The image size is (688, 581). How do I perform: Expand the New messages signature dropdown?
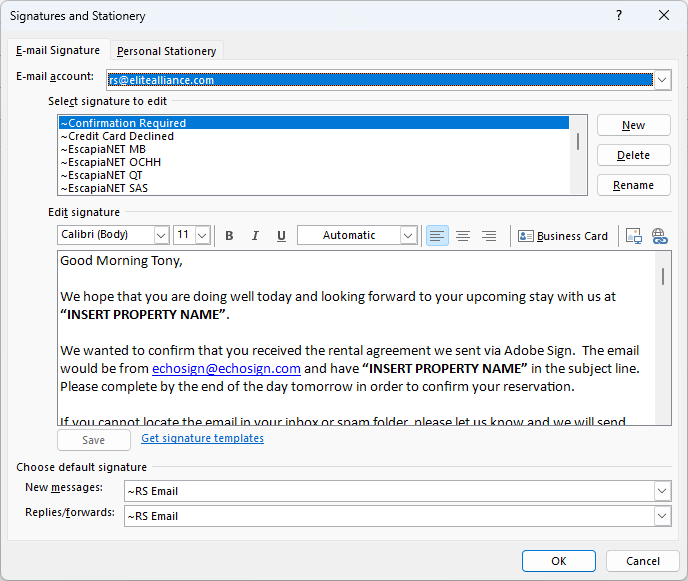click(662, 491)
